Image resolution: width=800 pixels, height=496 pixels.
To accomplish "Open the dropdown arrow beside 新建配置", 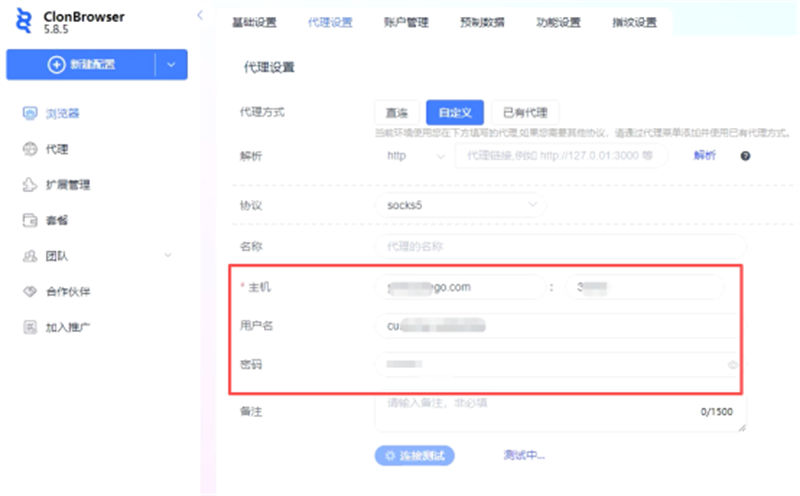I will 171,65.
